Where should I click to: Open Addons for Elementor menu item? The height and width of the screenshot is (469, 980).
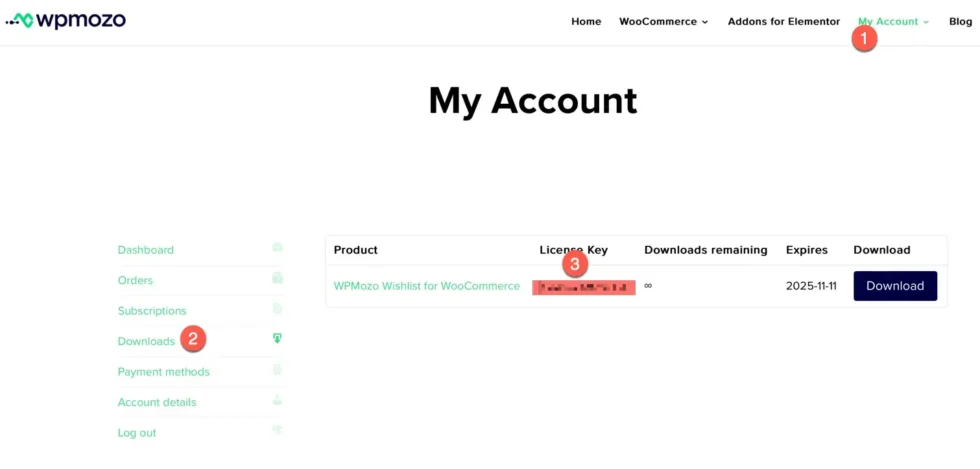tap(783, 21)
